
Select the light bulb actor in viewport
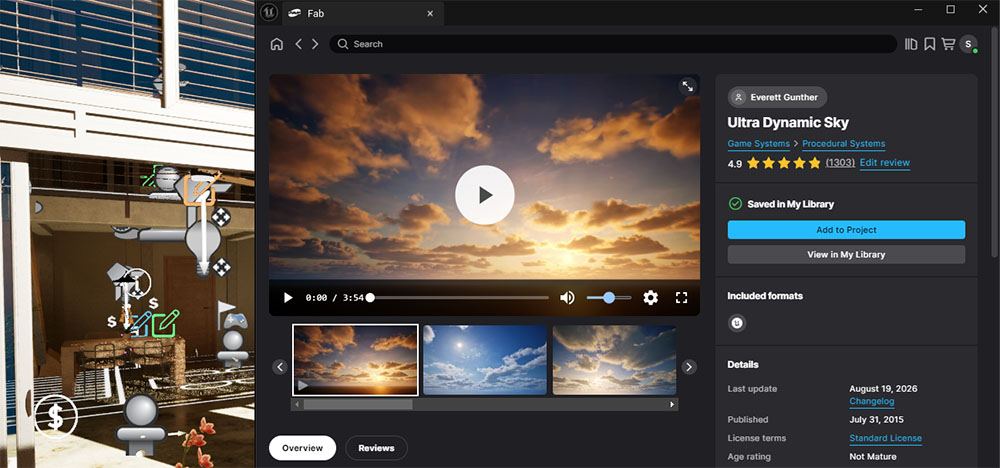pyautogui.click(x=203, y=246)
